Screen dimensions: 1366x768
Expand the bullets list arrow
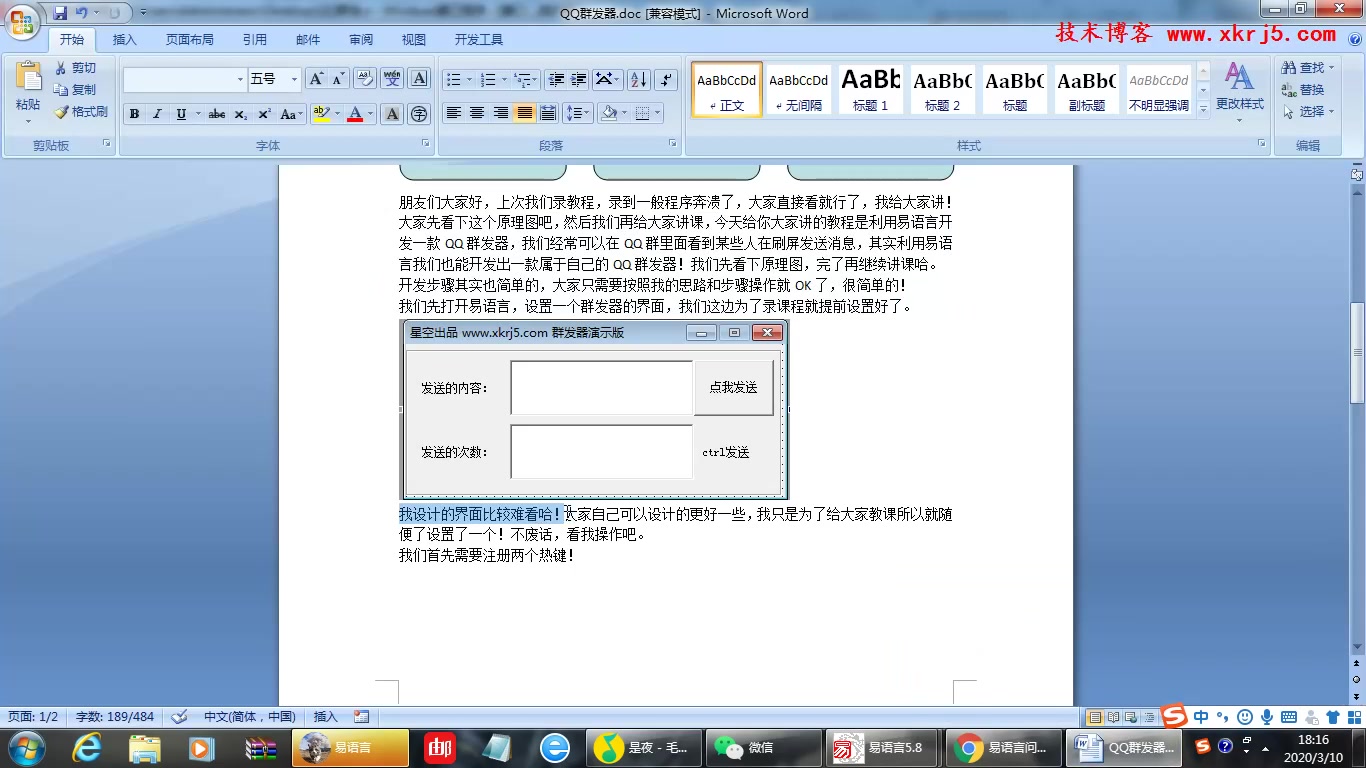tap(470, 79)
